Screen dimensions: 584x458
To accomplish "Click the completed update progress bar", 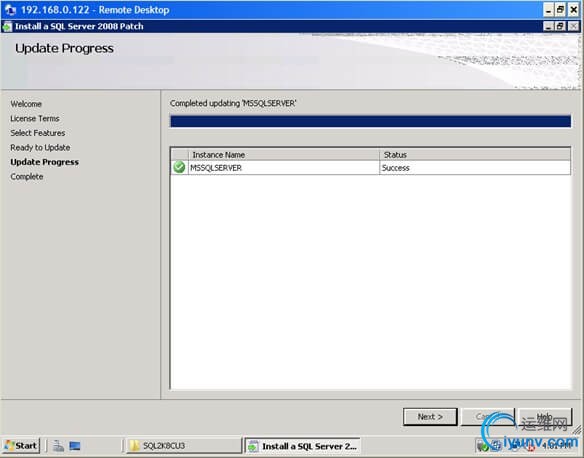I will 371,121.
